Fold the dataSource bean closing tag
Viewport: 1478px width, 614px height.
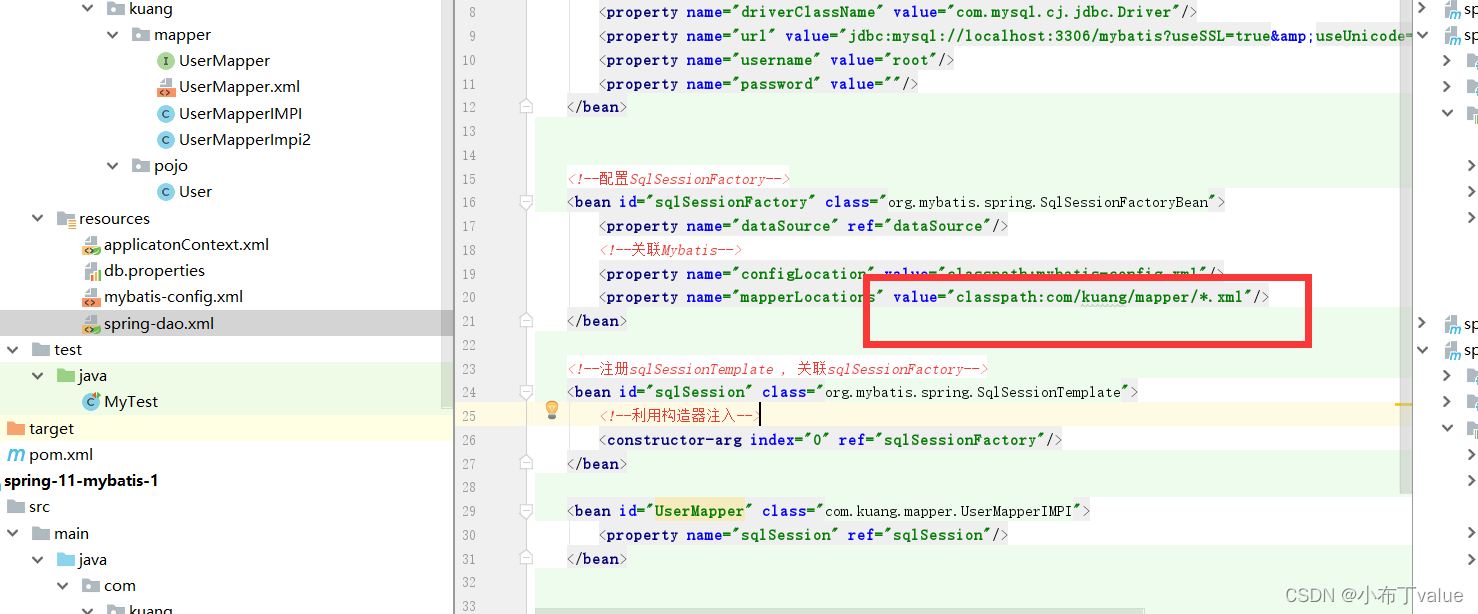click(x=526, y=107)
